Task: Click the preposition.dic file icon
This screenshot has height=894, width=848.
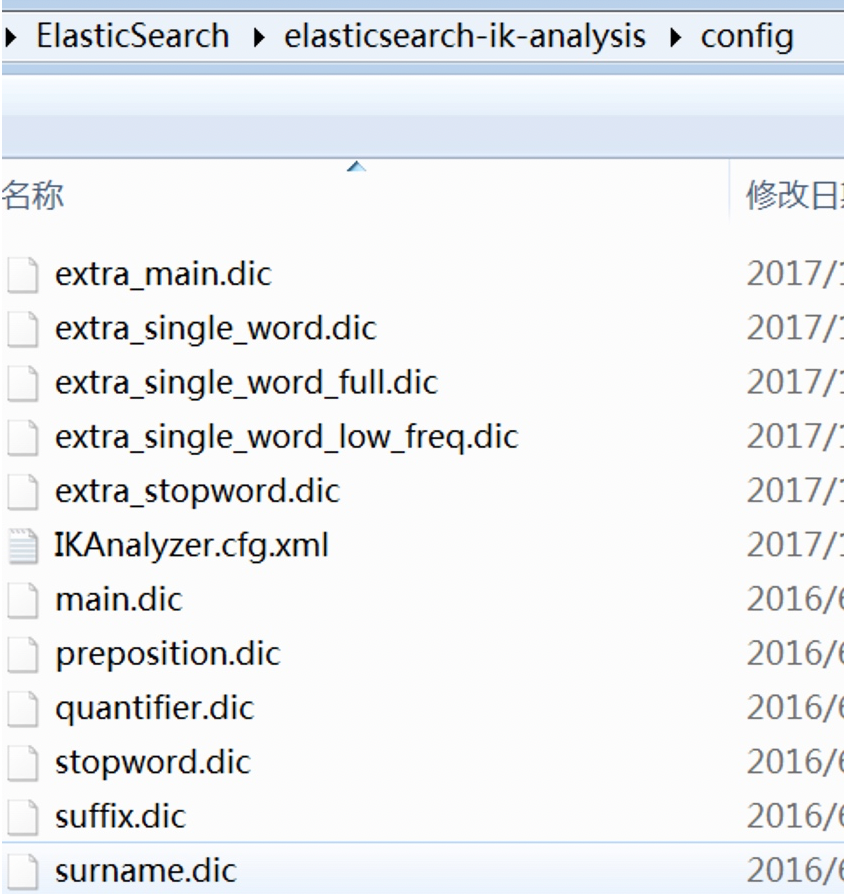Action: [23, 654]
